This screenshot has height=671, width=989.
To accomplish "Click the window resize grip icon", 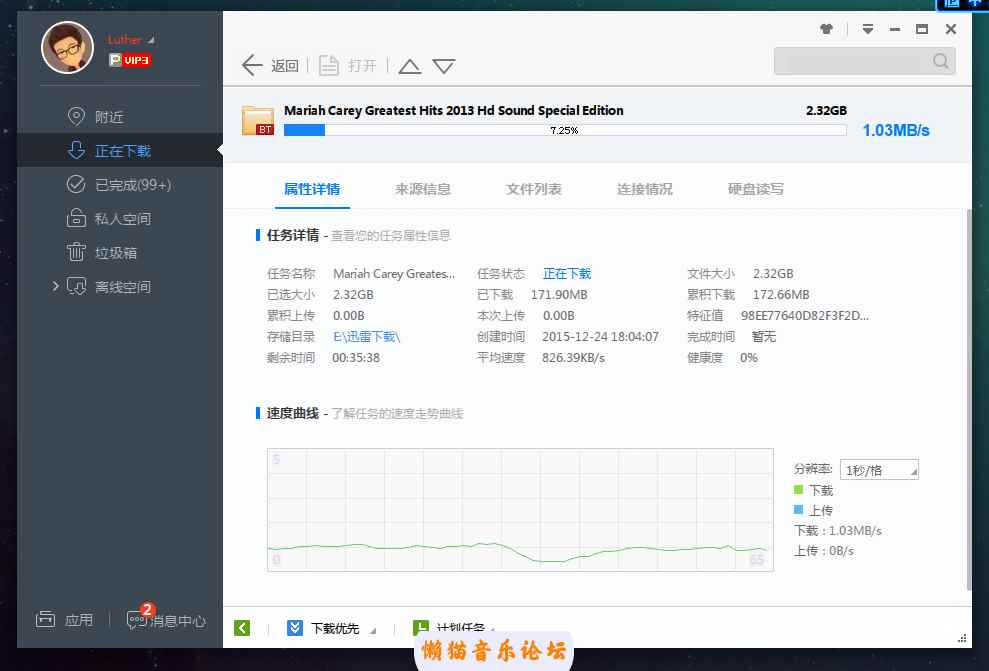I will (962, 638).
